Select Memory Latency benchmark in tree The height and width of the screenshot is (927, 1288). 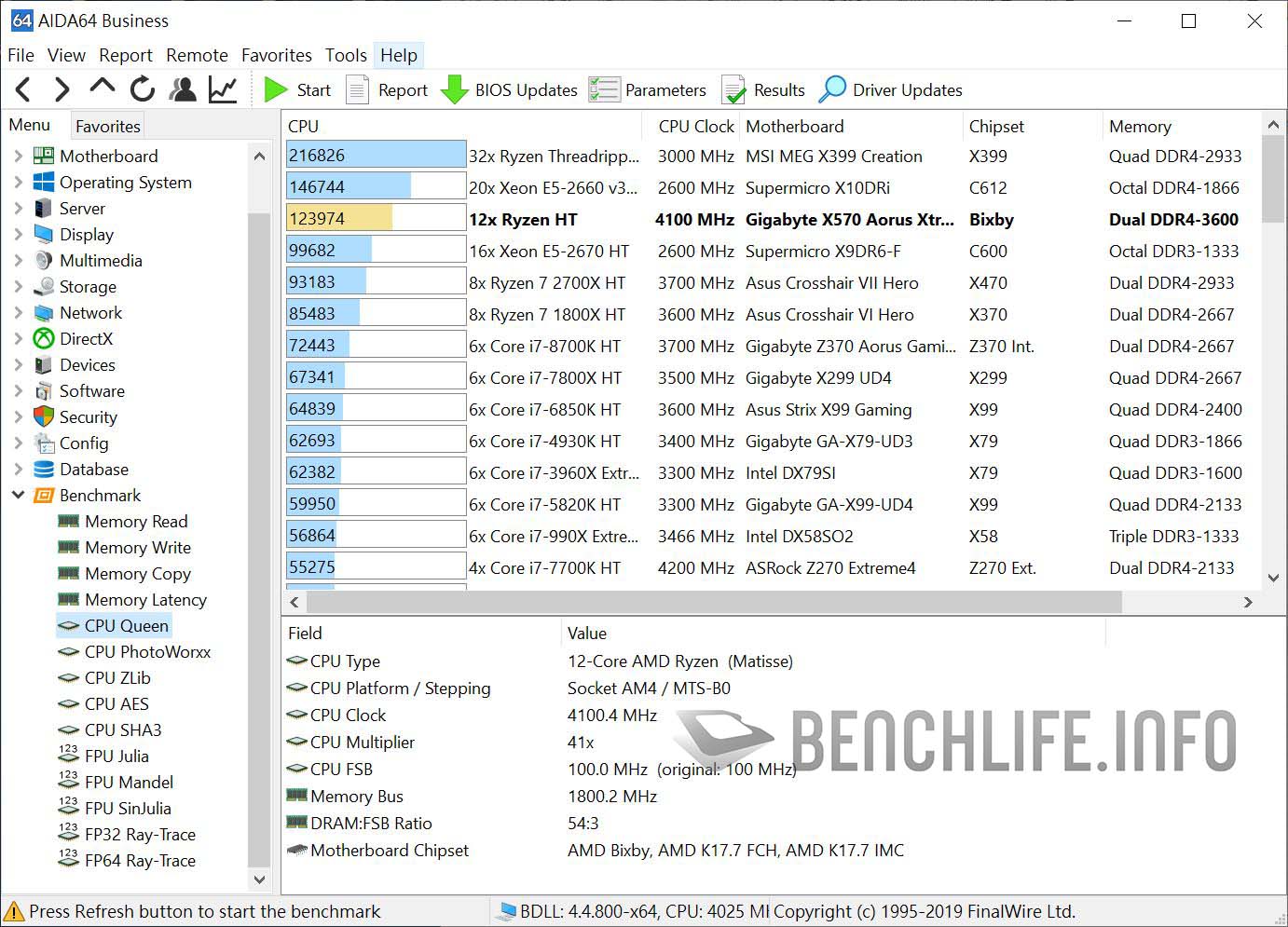pos(145,600)
